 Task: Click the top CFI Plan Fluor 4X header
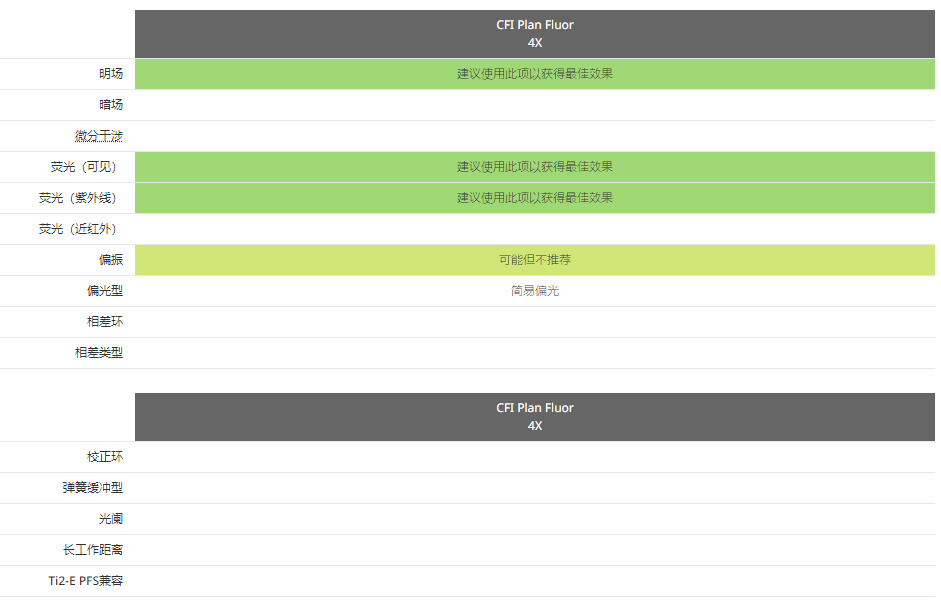click(x=535, y=34)
